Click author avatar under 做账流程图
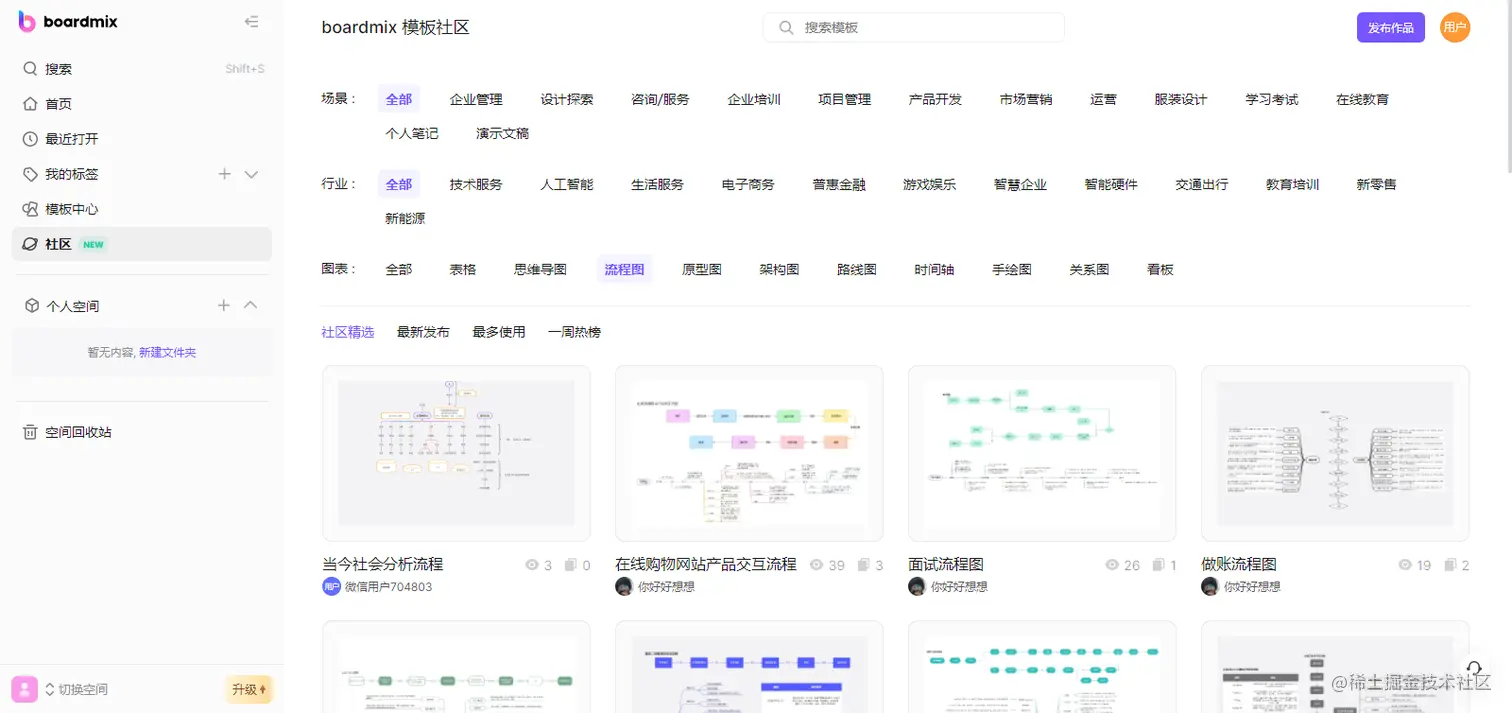Image resolution: width=1512 pixels, height=713 pixels. pos(1210,587)
